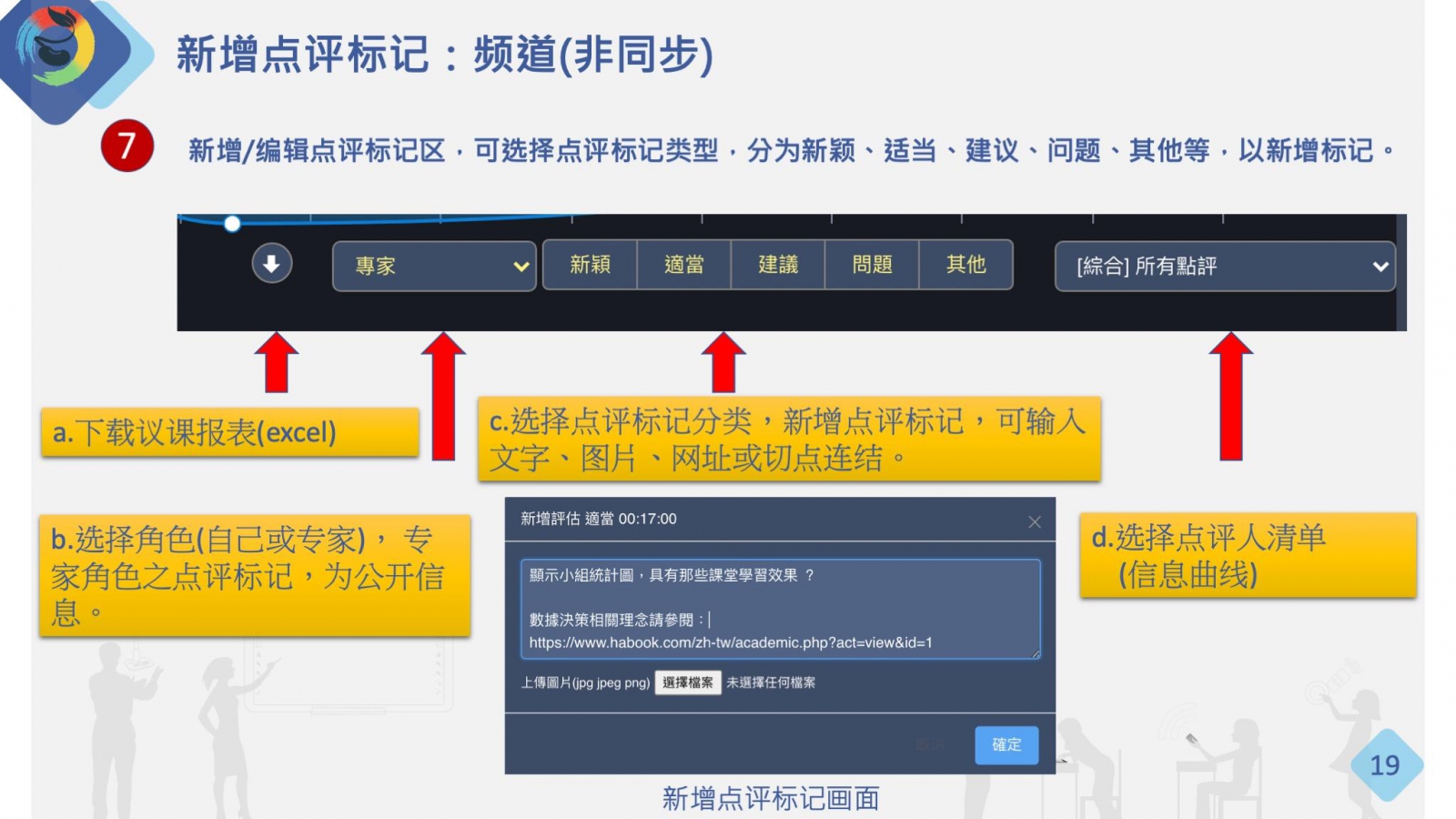
Task: Click the red arrow under 所有點評 dropdown
Action: click(x=1230, y=396)
